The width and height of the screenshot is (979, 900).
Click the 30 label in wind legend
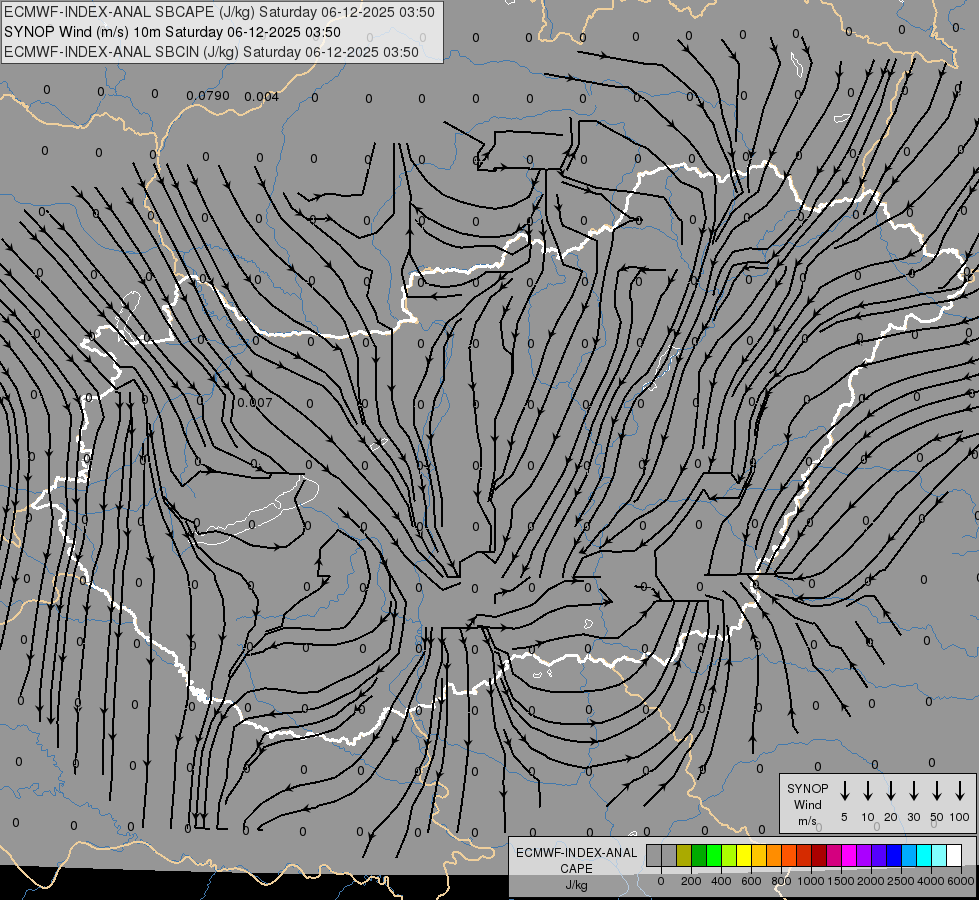pyautogui.click(x=913, y=817)
